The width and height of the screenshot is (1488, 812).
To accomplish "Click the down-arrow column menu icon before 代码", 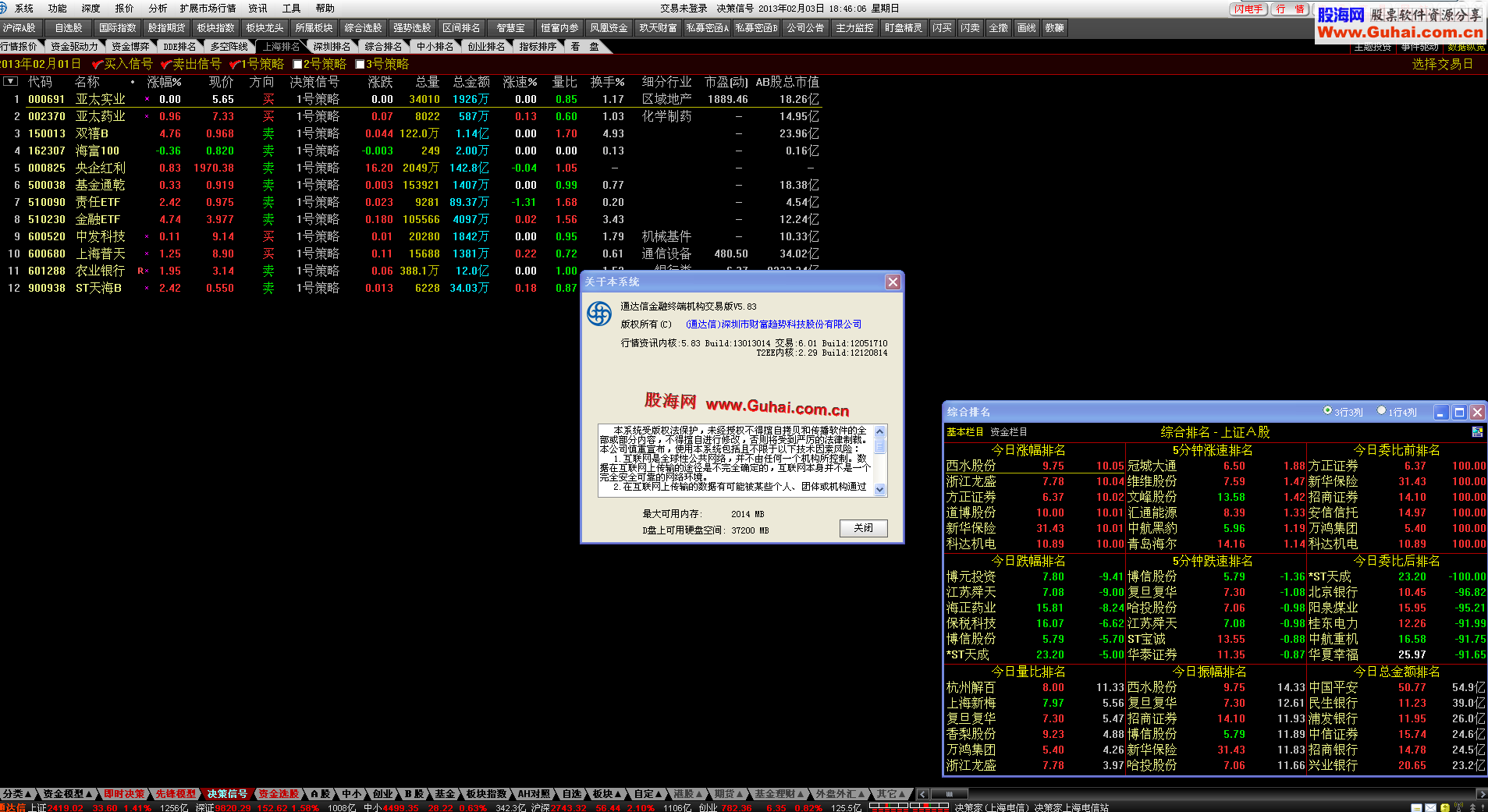I will [x=10, y=81].
